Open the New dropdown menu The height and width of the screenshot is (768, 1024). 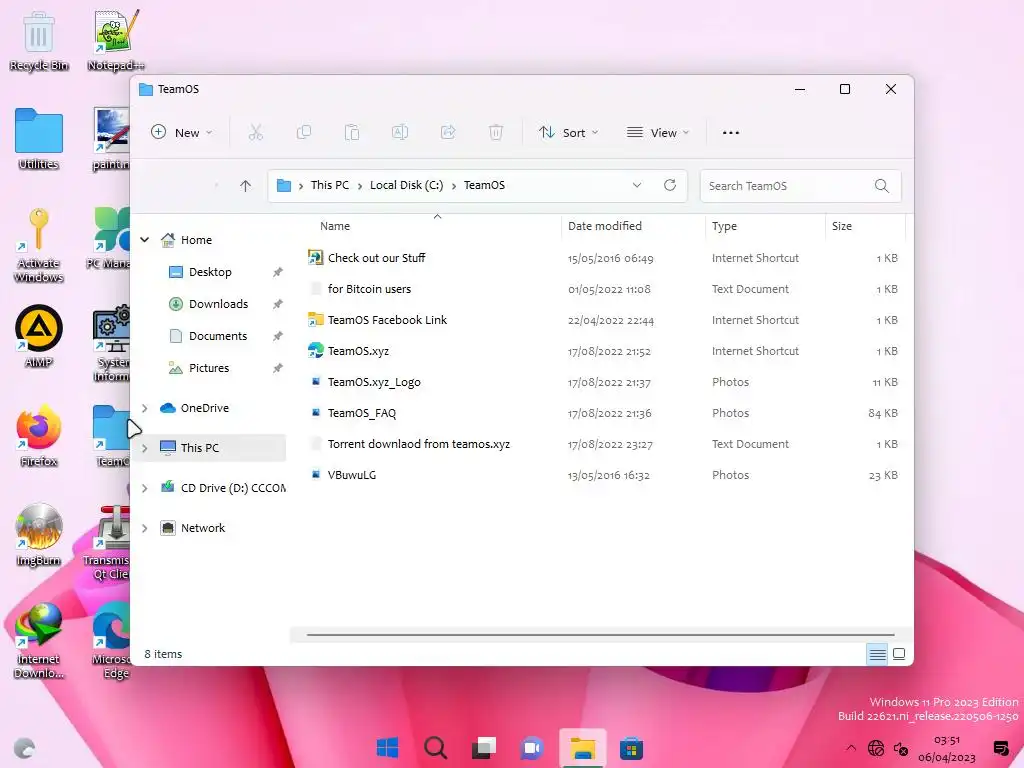[182, 133]
